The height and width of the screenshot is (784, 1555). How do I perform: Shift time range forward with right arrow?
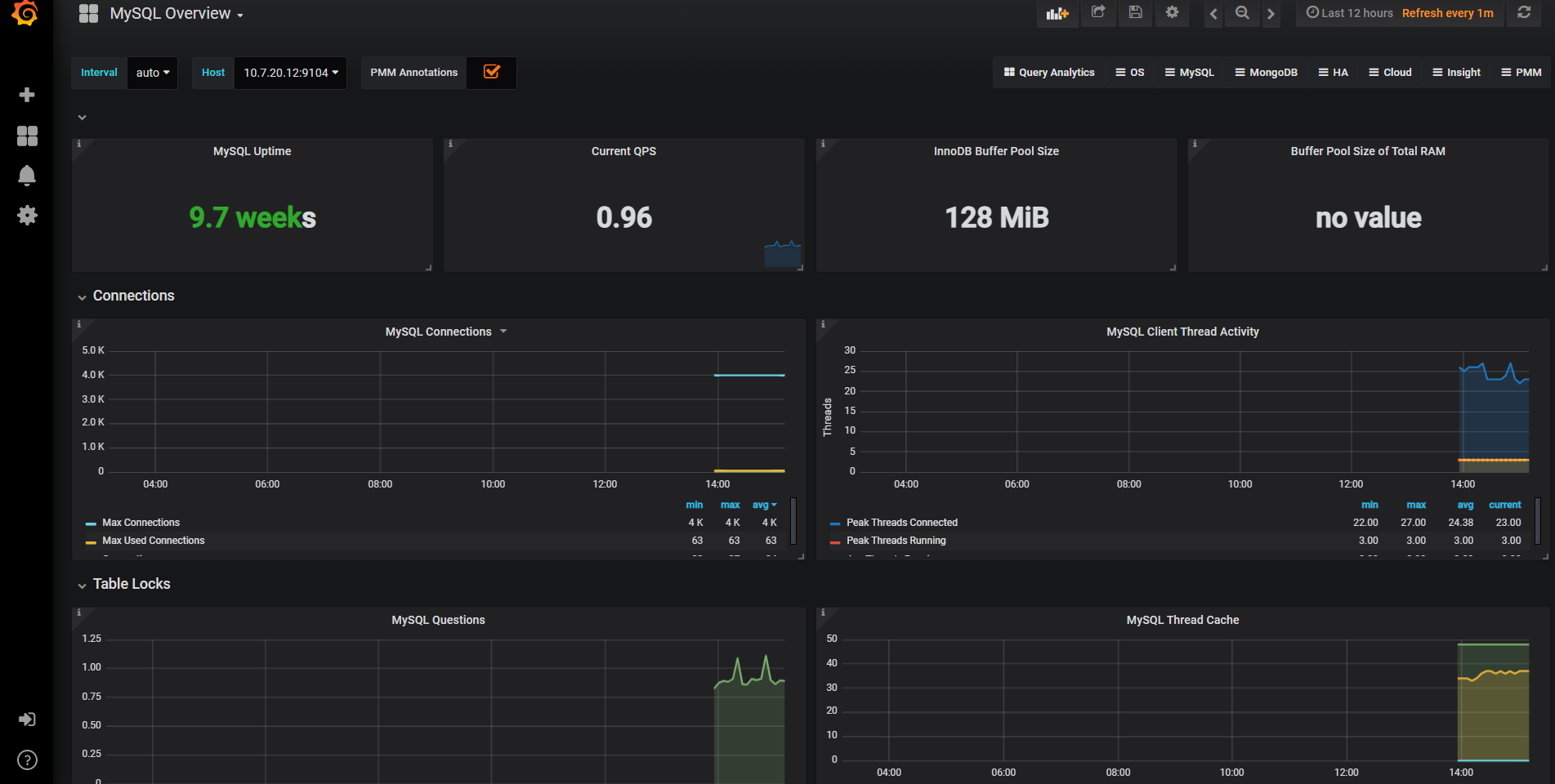[1271, 13]
